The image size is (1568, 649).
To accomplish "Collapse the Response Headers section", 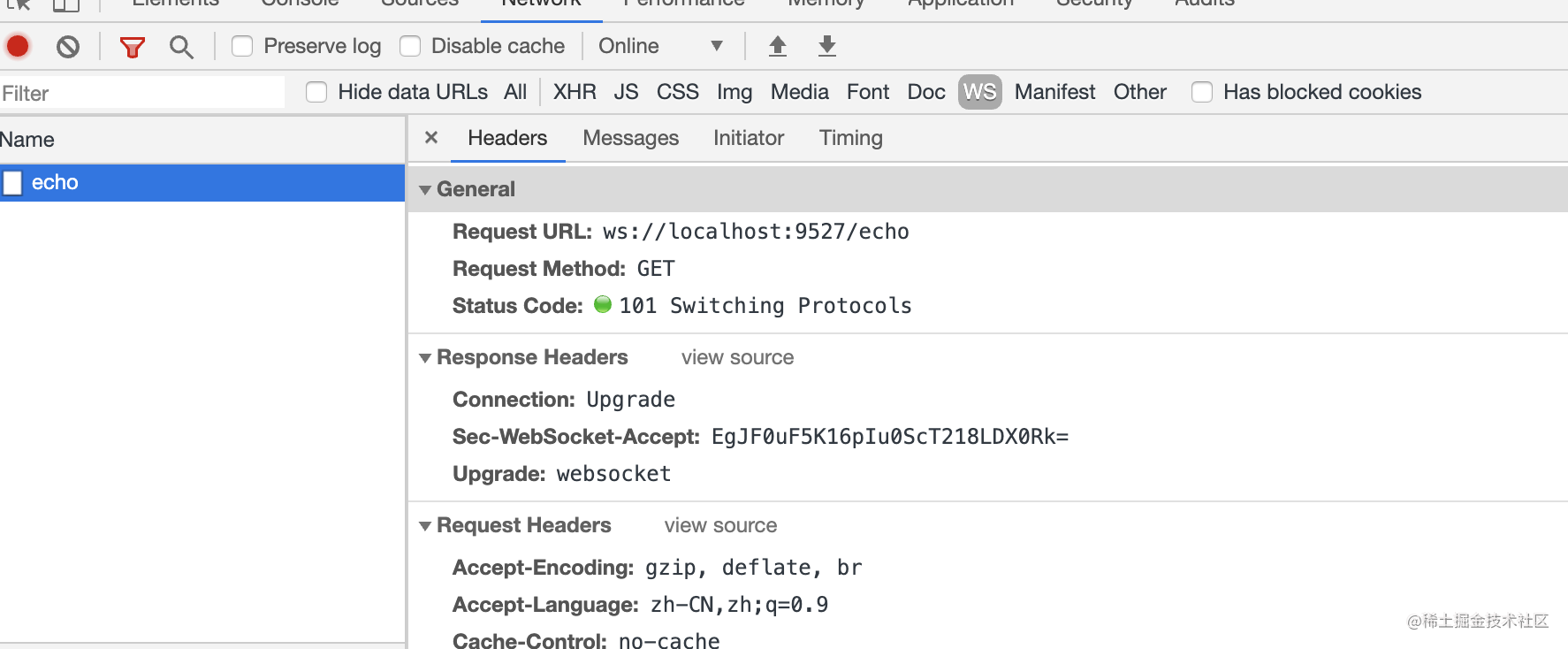I will pyautogui.click(x=425, y=358).
